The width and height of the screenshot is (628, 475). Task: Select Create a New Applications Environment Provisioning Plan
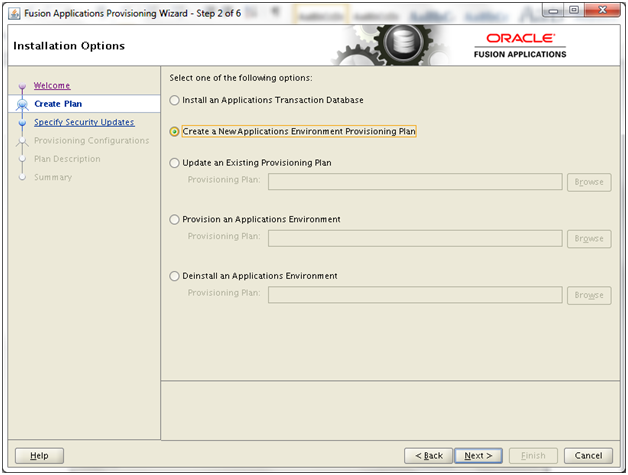coord(174,131)
